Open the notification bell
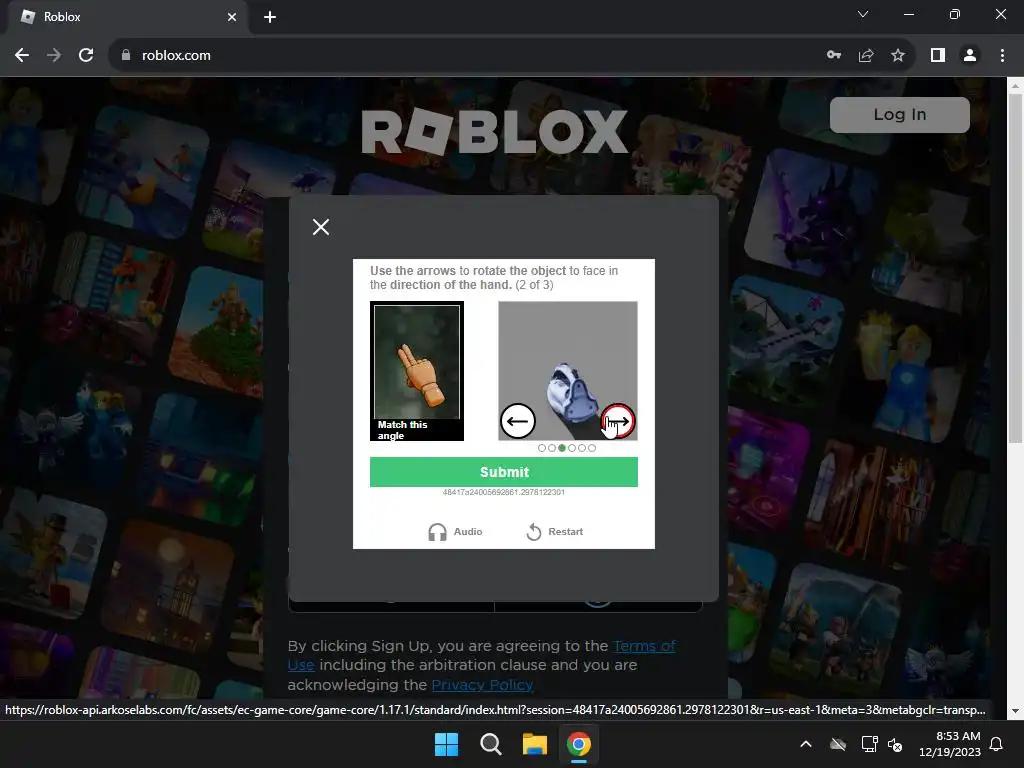1024x768 pixels. coord(997,744)
